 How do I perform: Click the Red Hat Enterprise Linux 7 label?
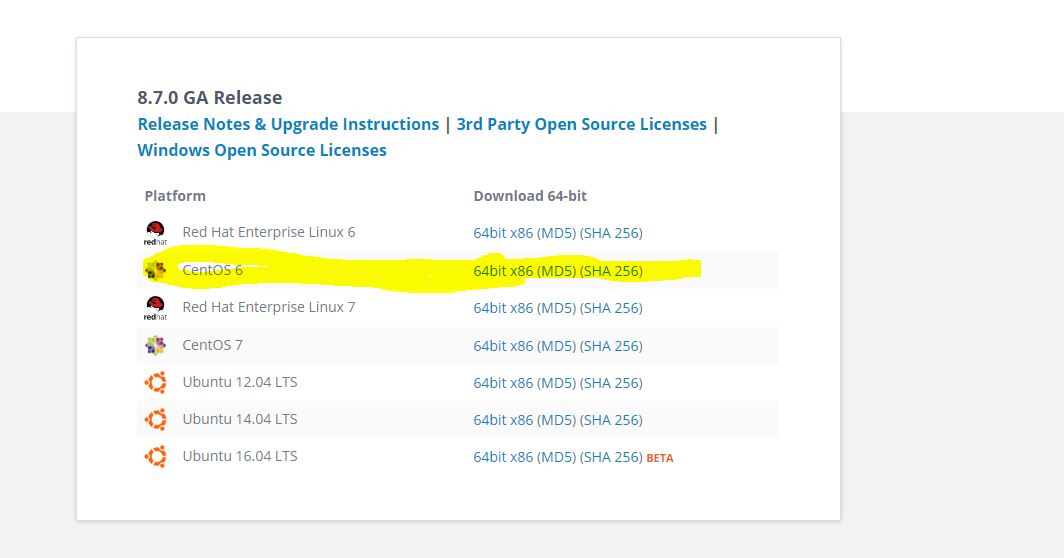click(269, 308)
